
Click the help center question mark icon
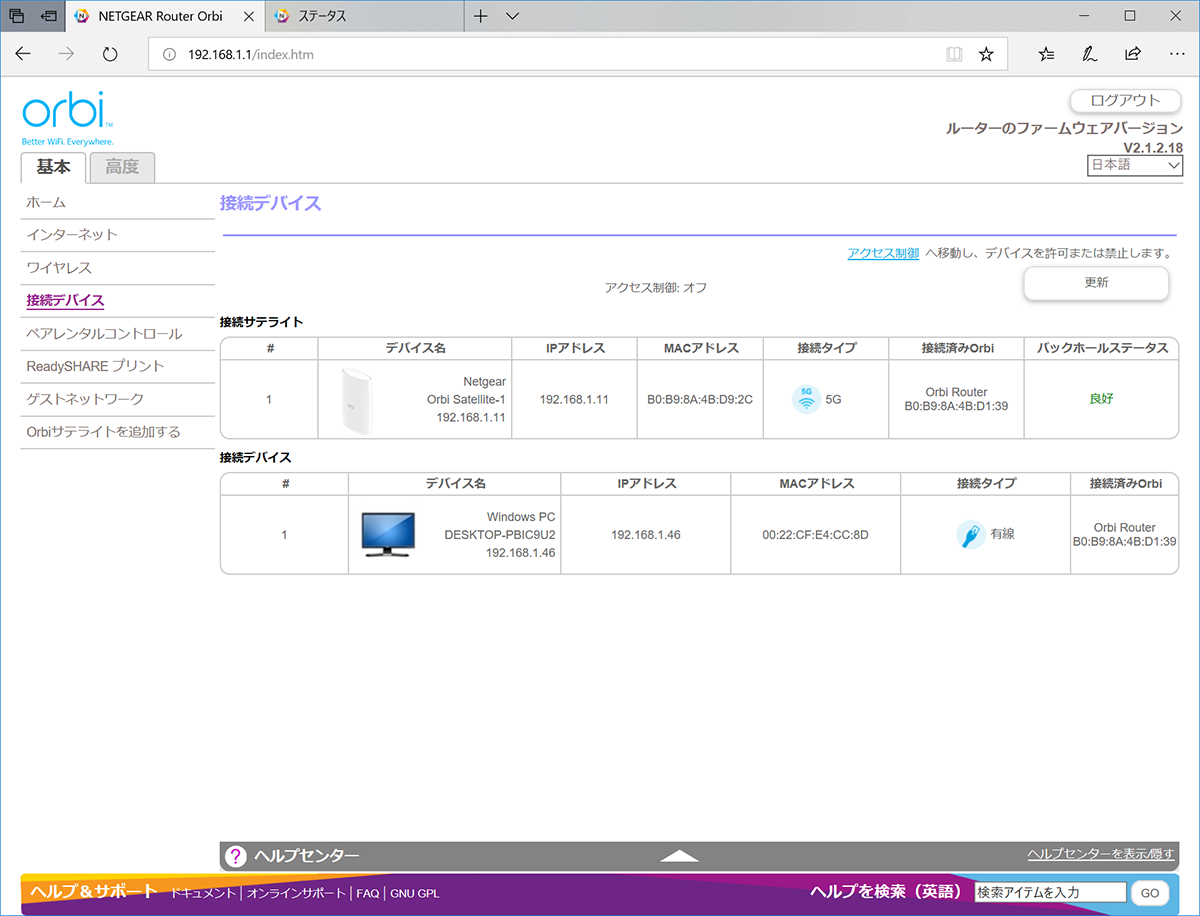coord(236,856)
